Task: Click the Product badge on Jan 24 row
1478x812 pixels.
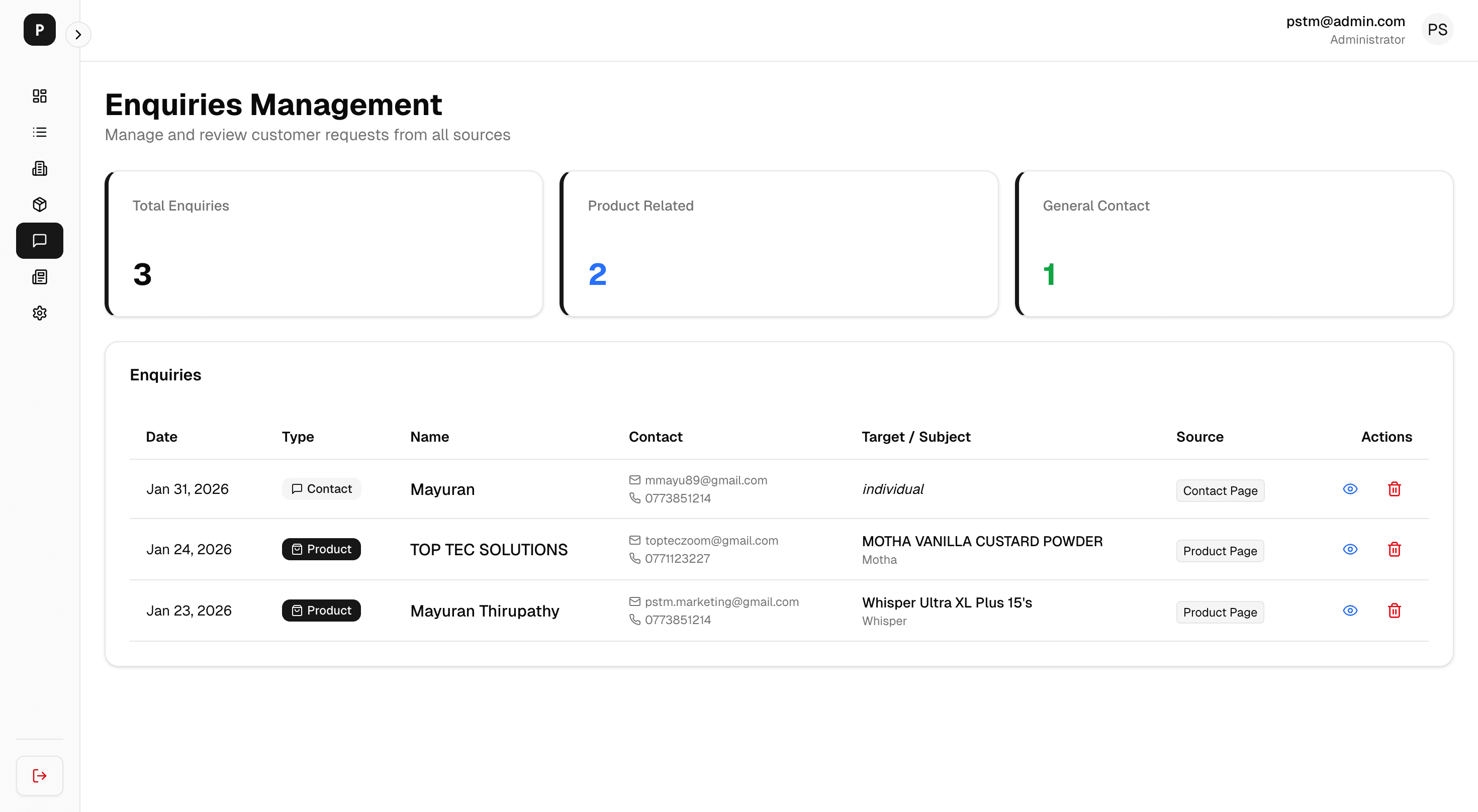Action: 321,549
